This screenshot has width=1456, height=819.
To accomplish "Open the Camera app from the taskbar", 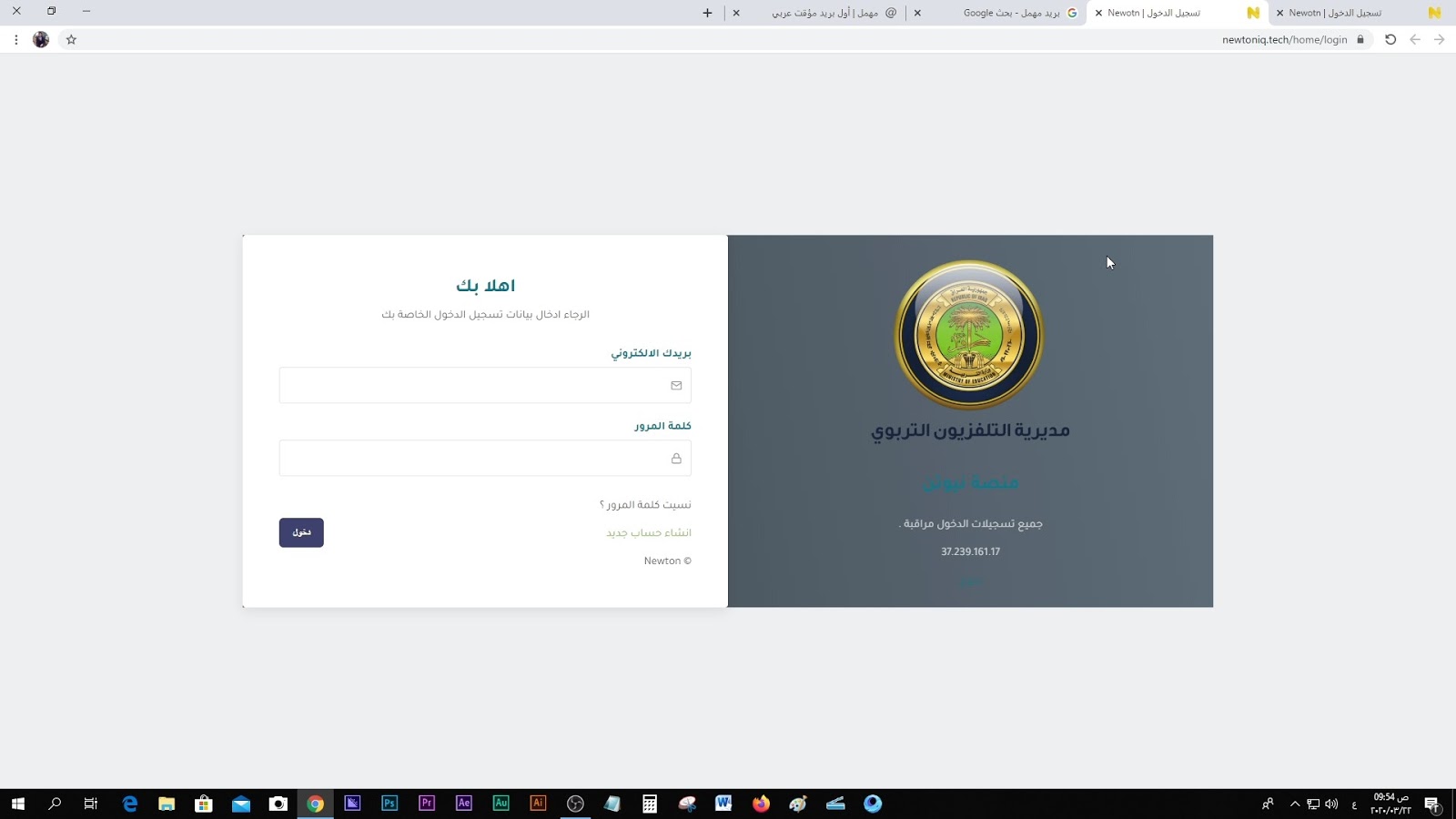I will tap(278, 804).
